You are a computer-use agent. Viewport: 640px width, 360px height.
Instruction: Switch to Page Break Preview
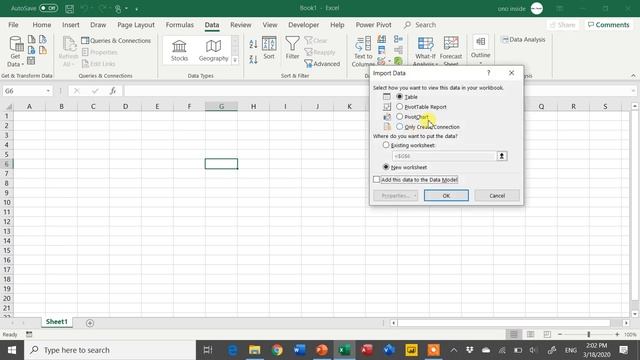click(547, 334)
